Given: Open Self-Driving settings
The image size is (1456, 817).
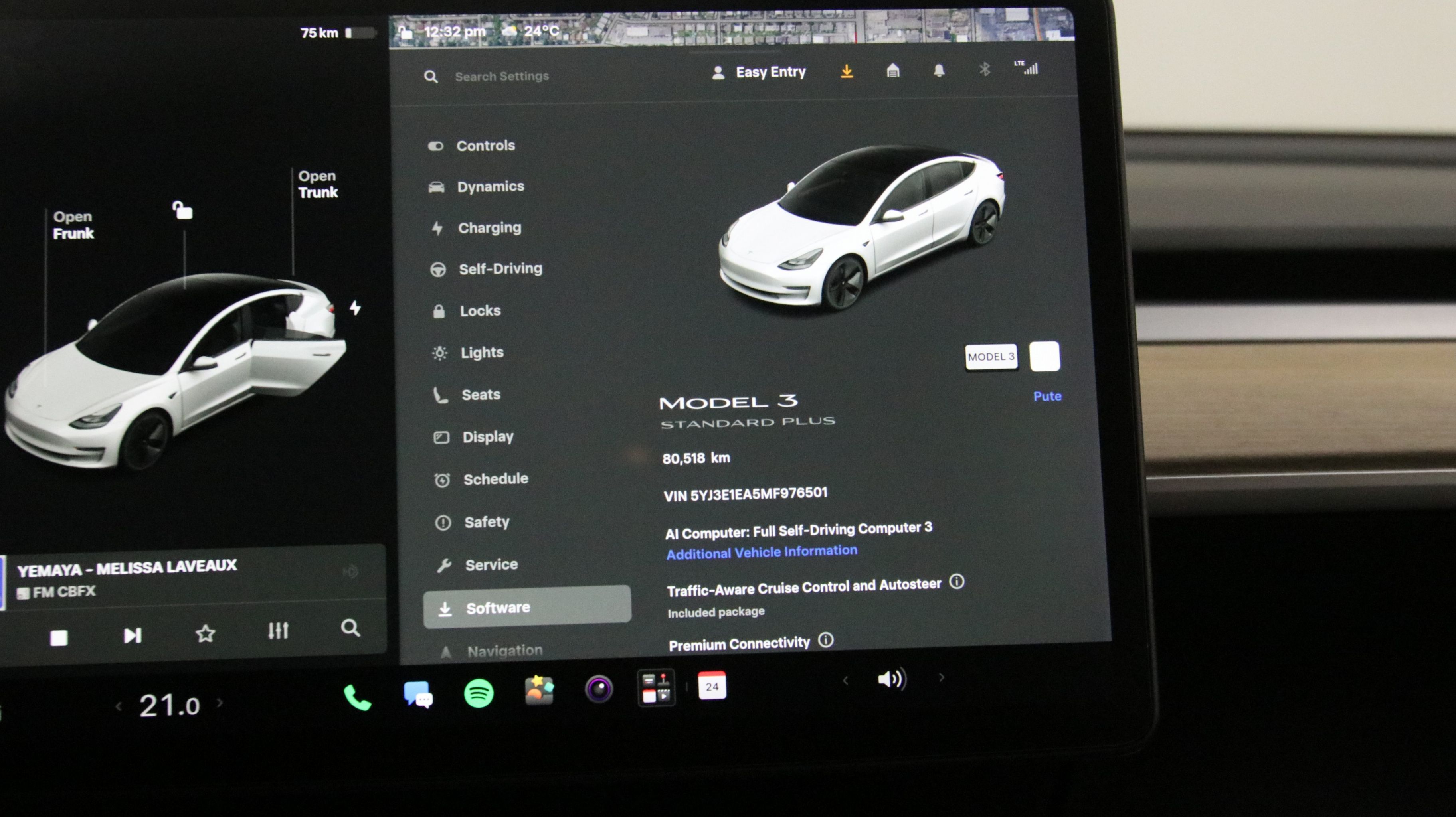Looking at the screenshot, I should pyautogui.click(x=487, y=269).
